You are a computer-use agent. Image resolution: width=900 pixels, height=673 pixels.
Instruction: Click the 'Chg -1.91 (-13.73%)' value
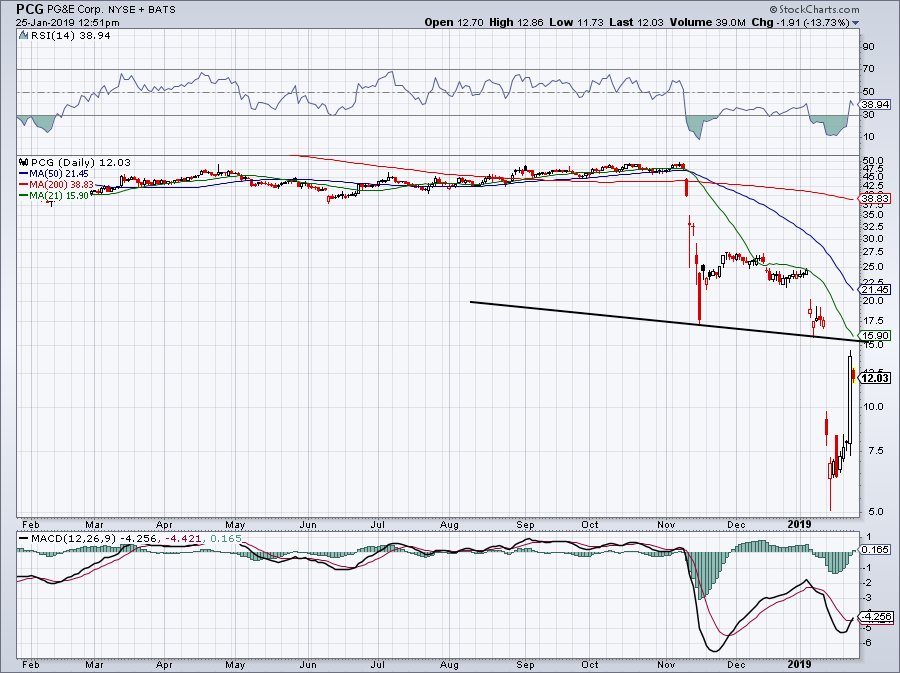point(800,22)
